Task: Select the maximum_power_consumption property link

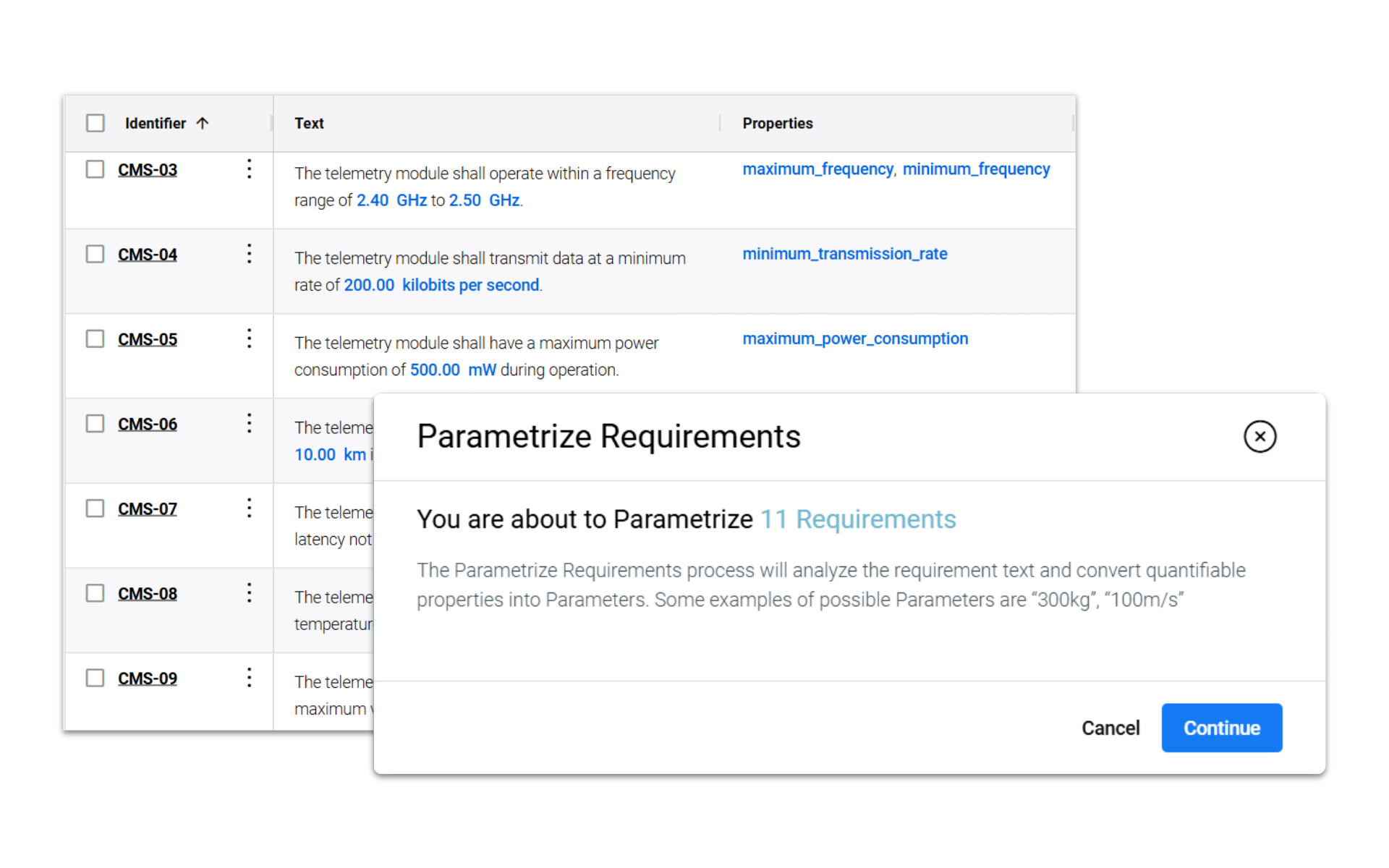Action: coord(854,339)
